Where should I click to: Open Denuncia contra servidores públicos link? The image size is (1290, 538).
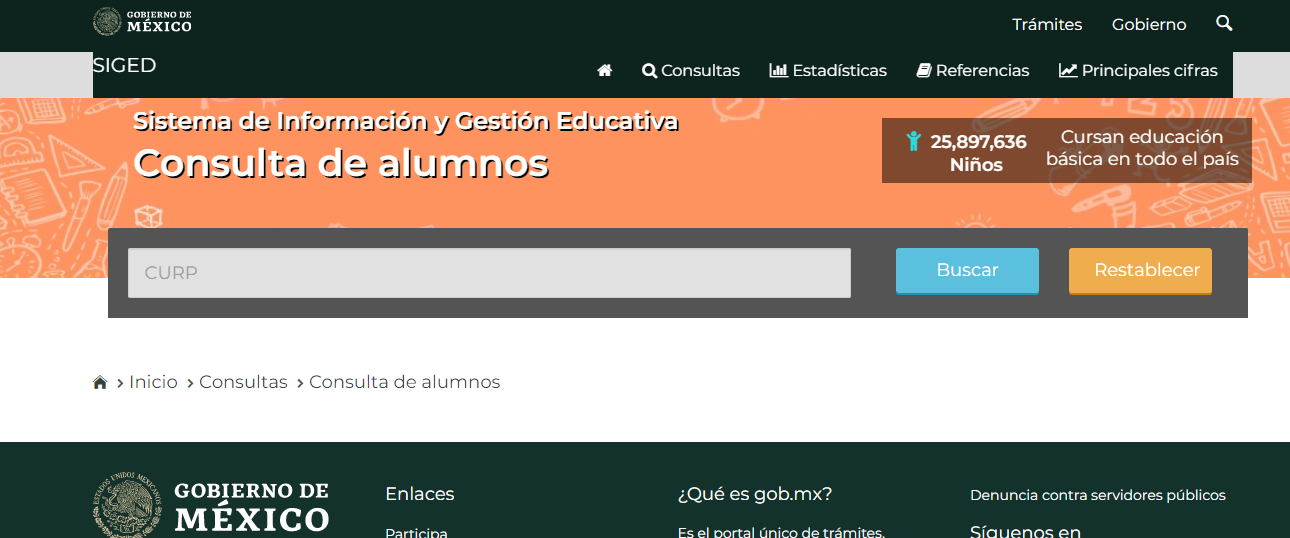click(1097, 495)
